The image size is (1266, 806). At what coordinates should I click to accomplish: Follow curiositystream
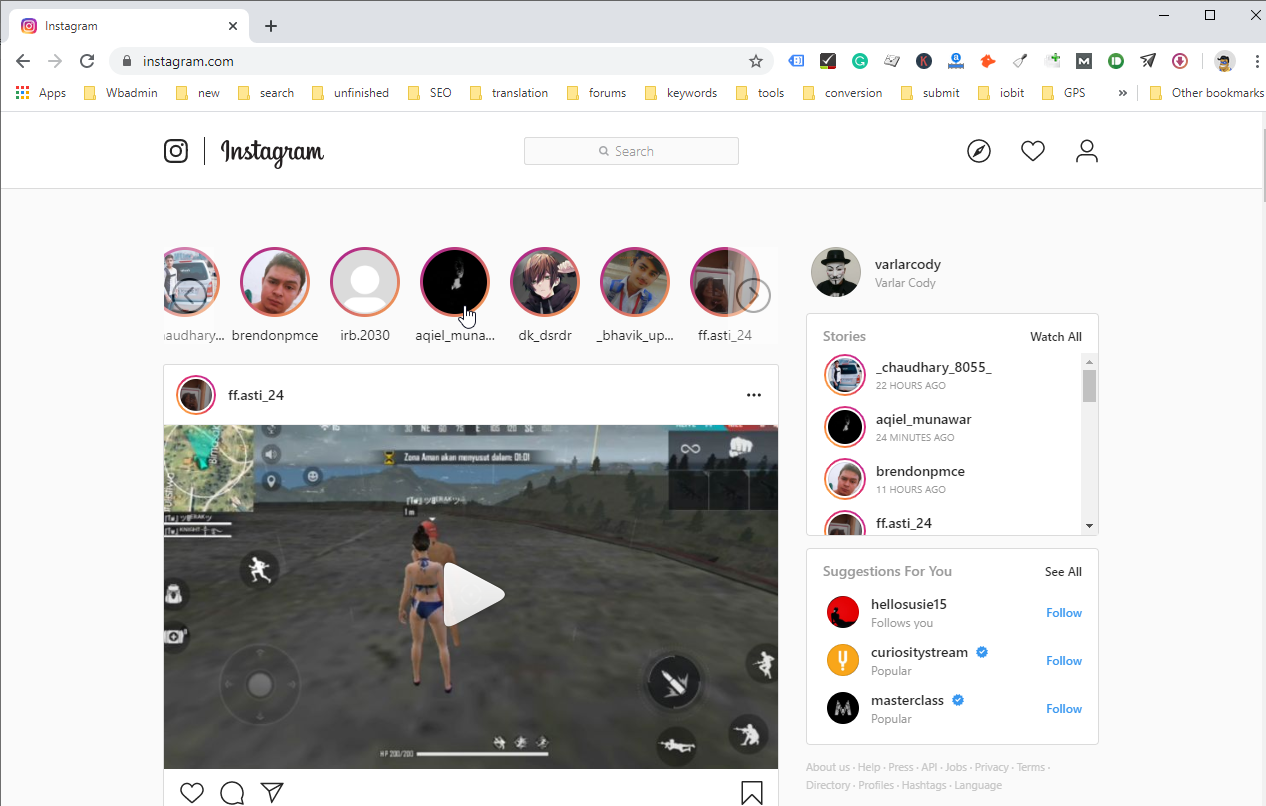click(1064, 661)
